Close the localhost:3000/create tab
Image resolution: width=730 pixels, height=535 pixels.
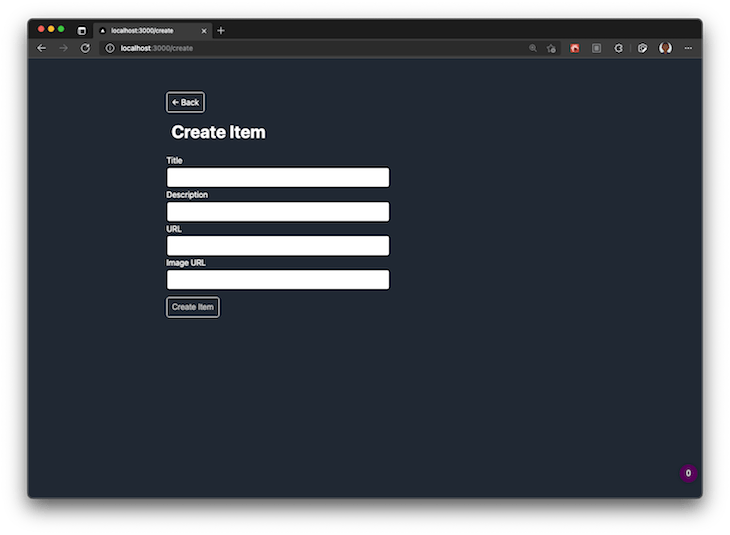pos(204,30)
